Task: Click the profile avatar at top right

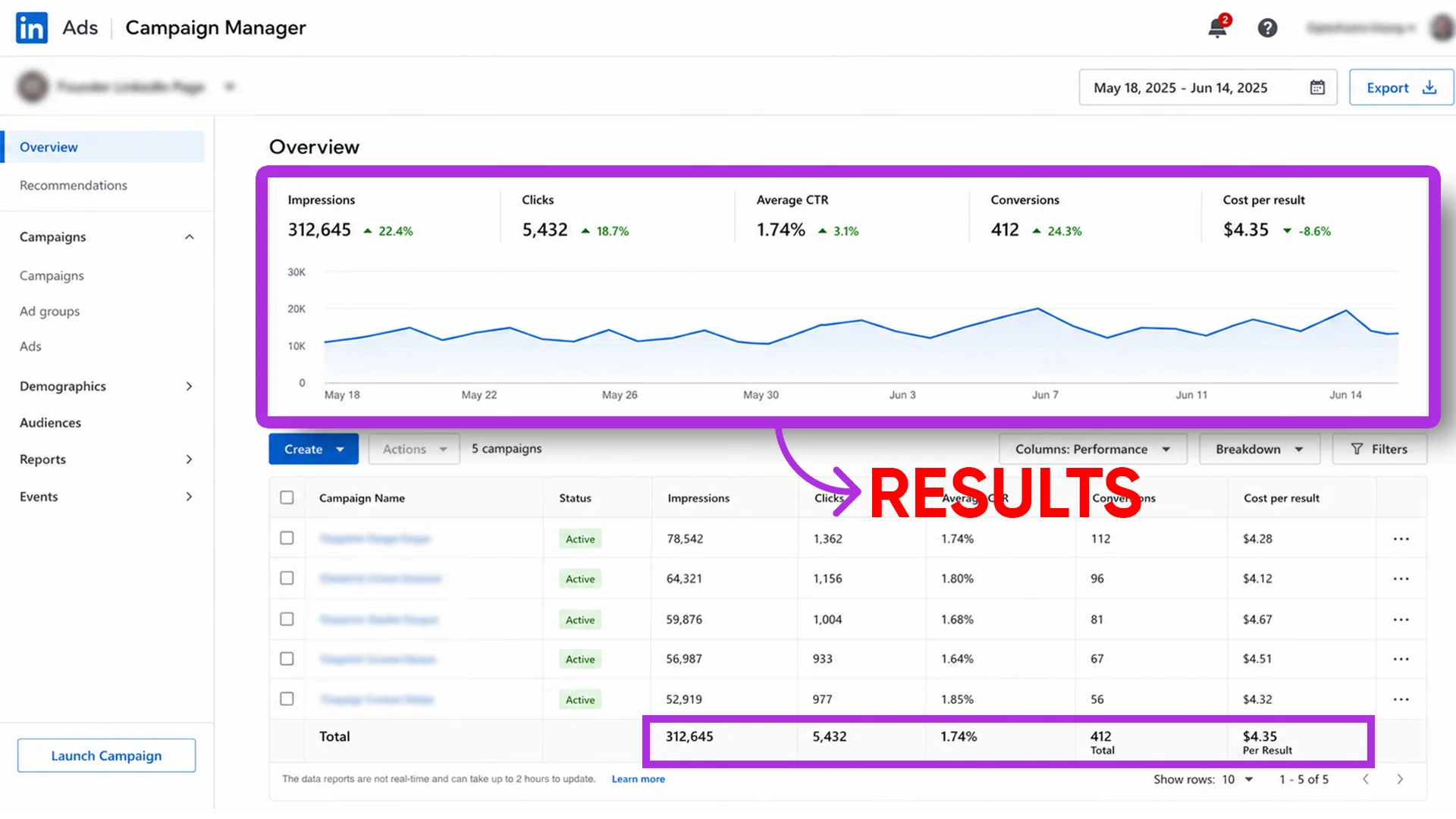Action: (1441, 28)
